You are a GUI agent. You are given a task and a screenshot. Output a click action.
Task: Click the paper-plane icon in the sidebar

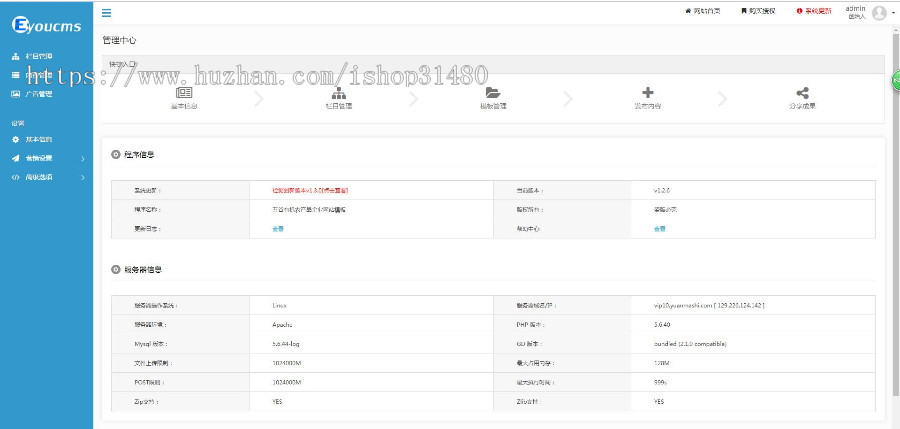(15, 159)
